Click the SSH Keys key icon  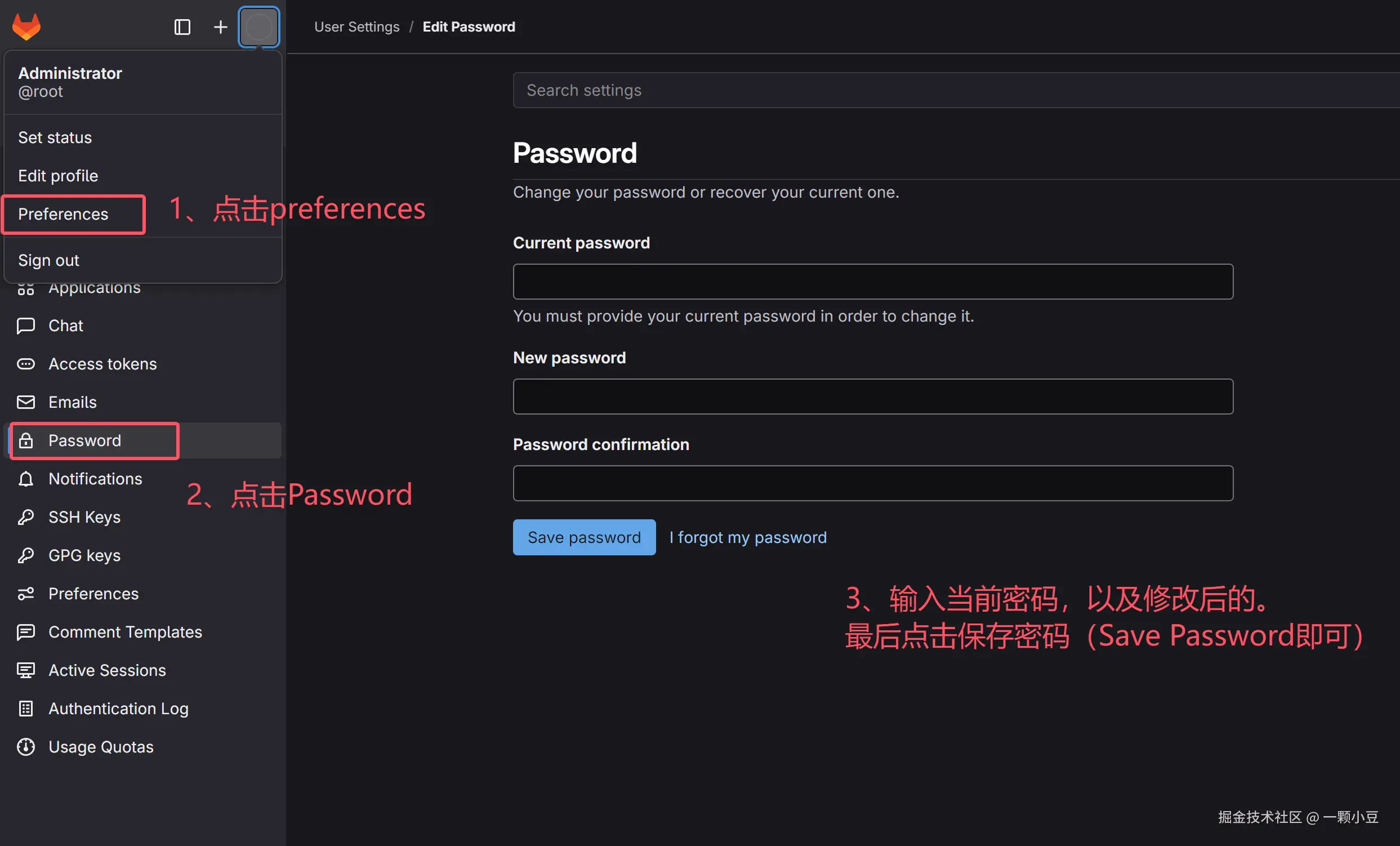(25, 517)
